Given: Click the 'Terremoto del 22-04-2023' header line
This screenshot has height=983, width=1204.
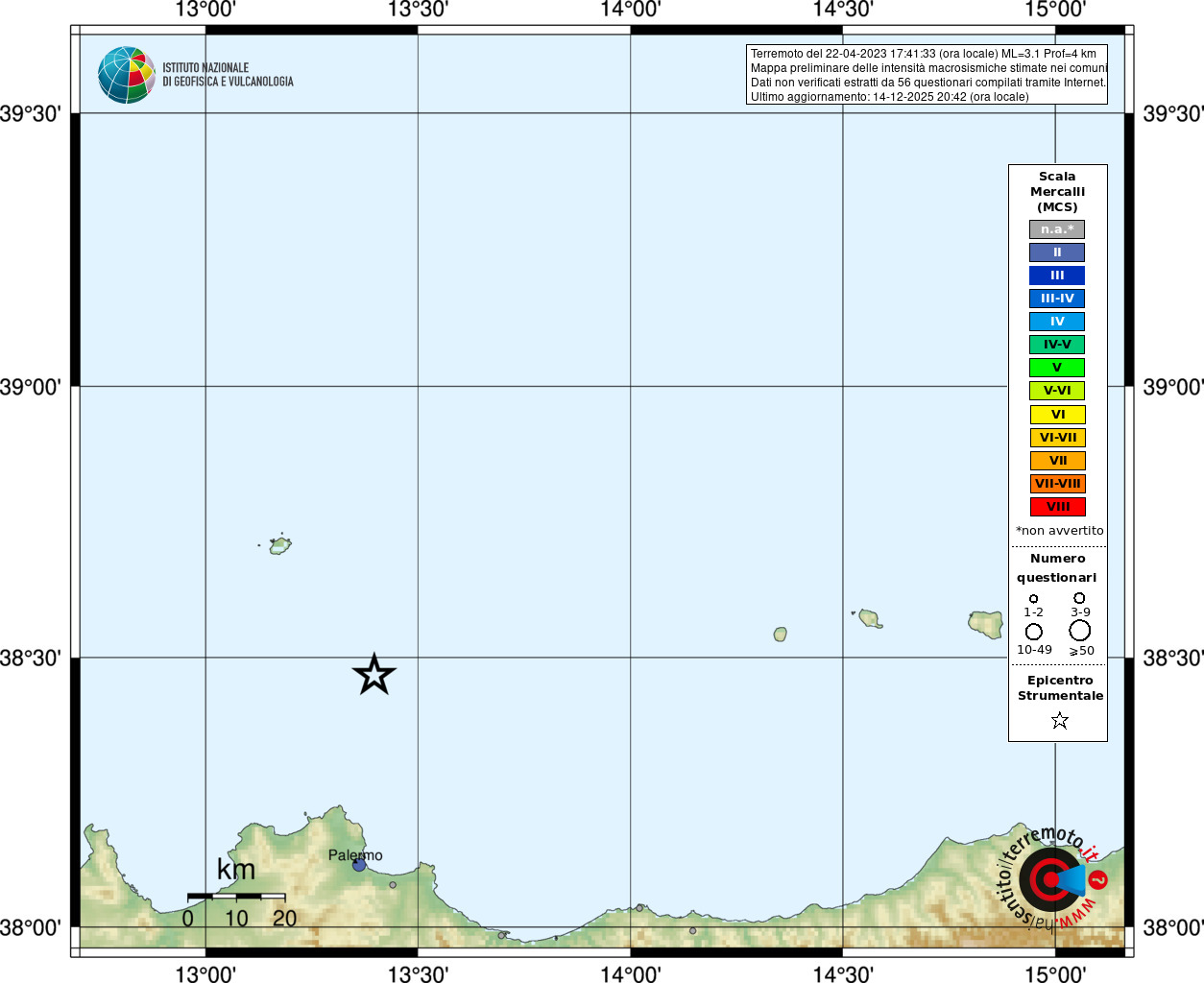Looking at the screenshot, I should point(924,54).
